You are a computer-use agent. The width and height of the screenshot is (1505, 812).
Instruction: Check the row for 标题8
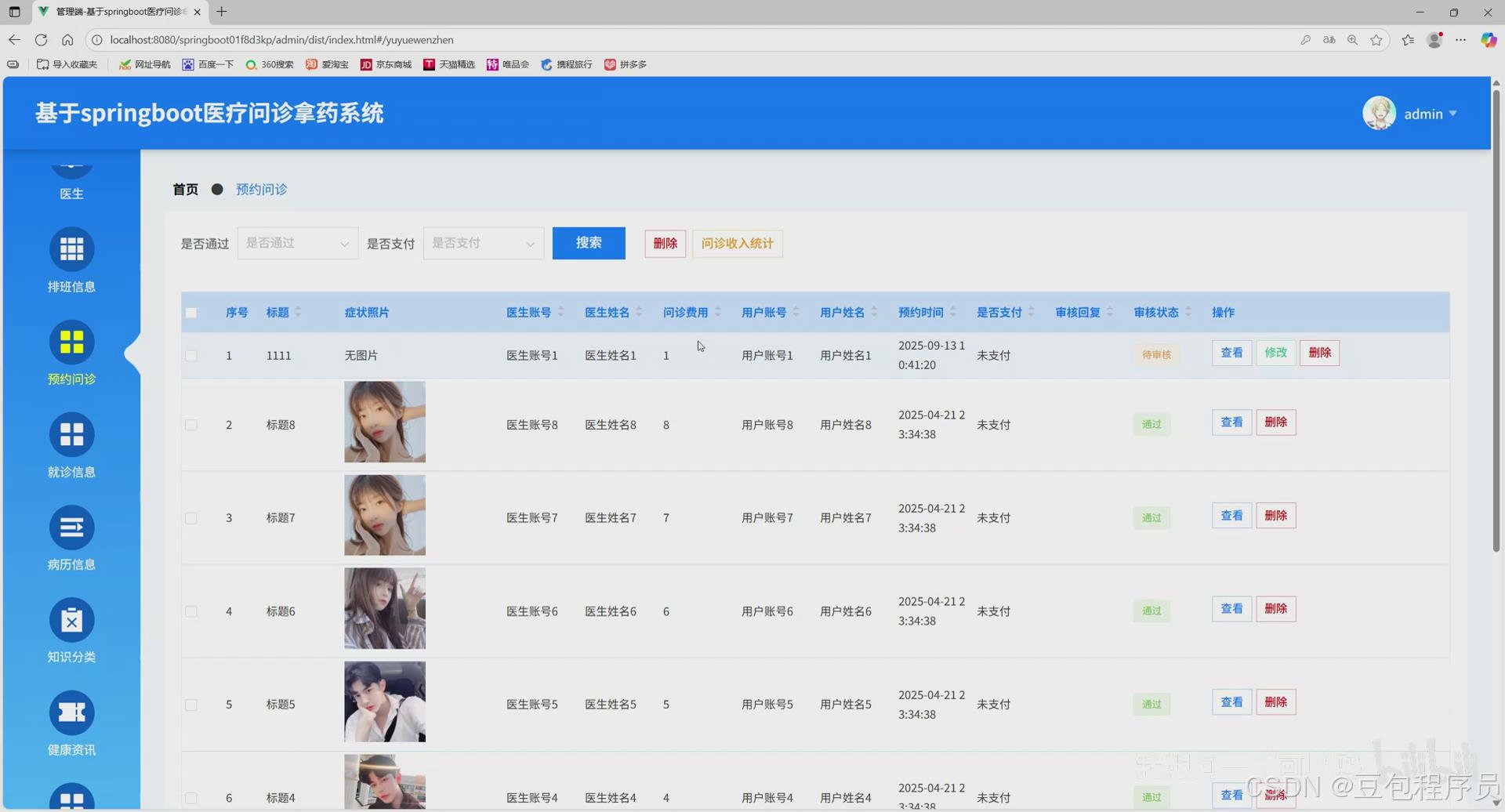point(191,425)
